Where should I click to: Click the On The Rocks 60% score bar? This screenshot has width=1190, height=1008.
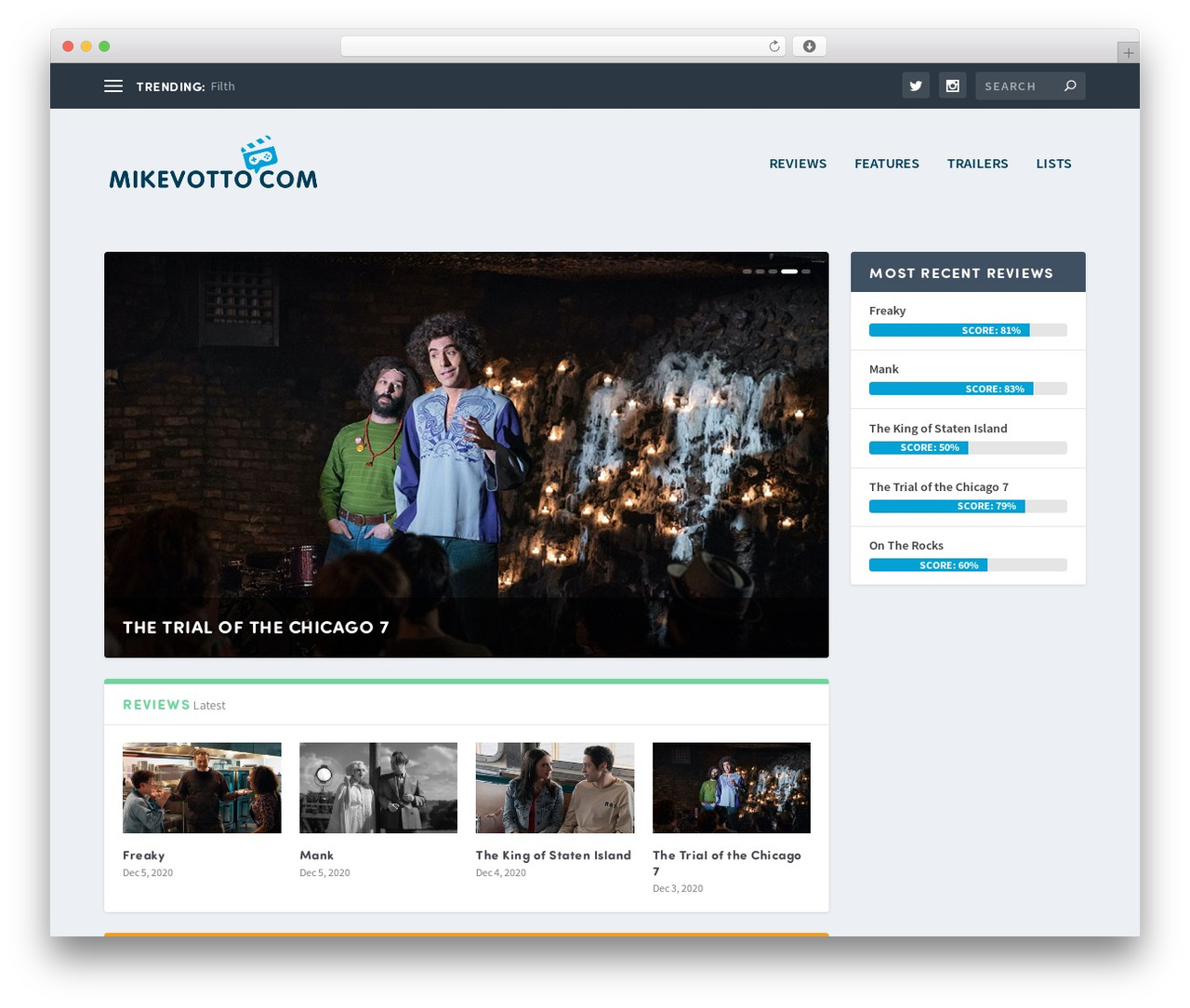968,565
